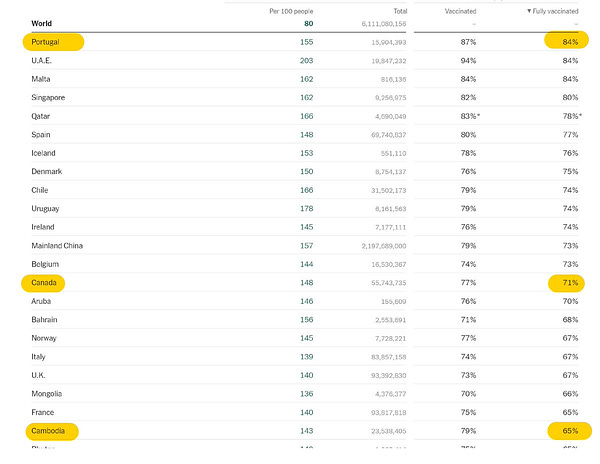Click Portugal's 87% vaccinated value
Image resolution: width=600 pixels, height=464 pixels.
click(468, 42)
